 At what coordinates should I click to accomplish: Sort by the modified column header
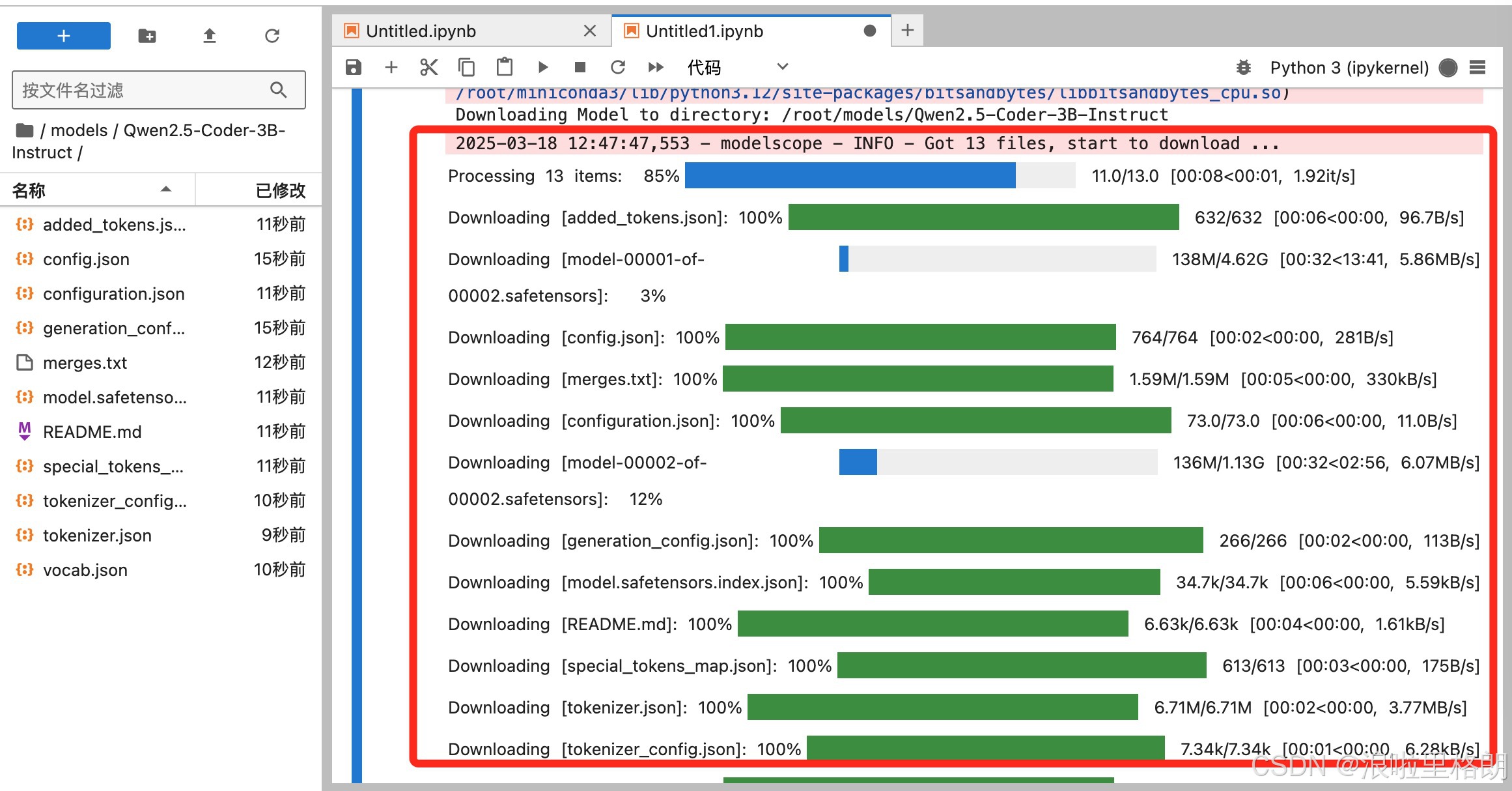(280, 190)
